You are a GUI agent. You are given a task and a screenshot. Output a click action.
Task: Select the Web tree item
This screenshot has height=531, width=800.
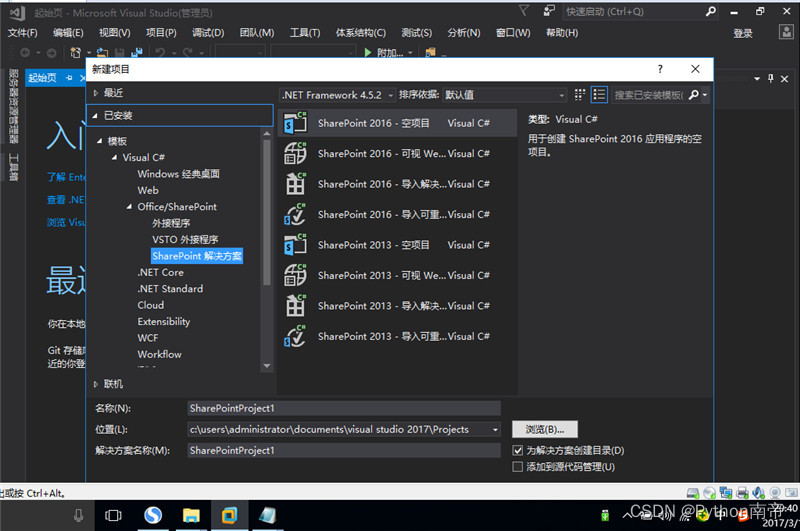click(148, 190)
